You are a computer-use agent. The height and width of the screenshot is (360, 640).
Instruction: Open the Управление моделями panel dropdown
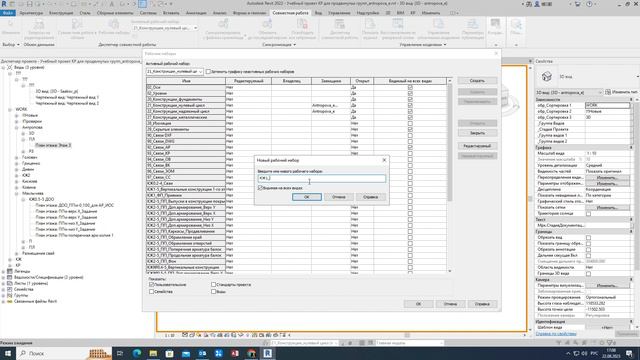click(x=423, y=44)
